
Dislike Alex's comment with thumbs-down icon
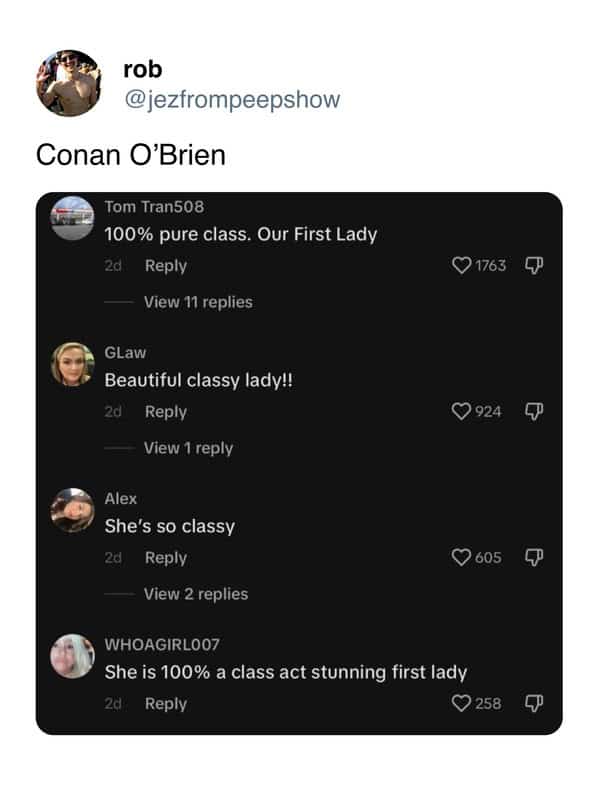[x=534, y=557]
